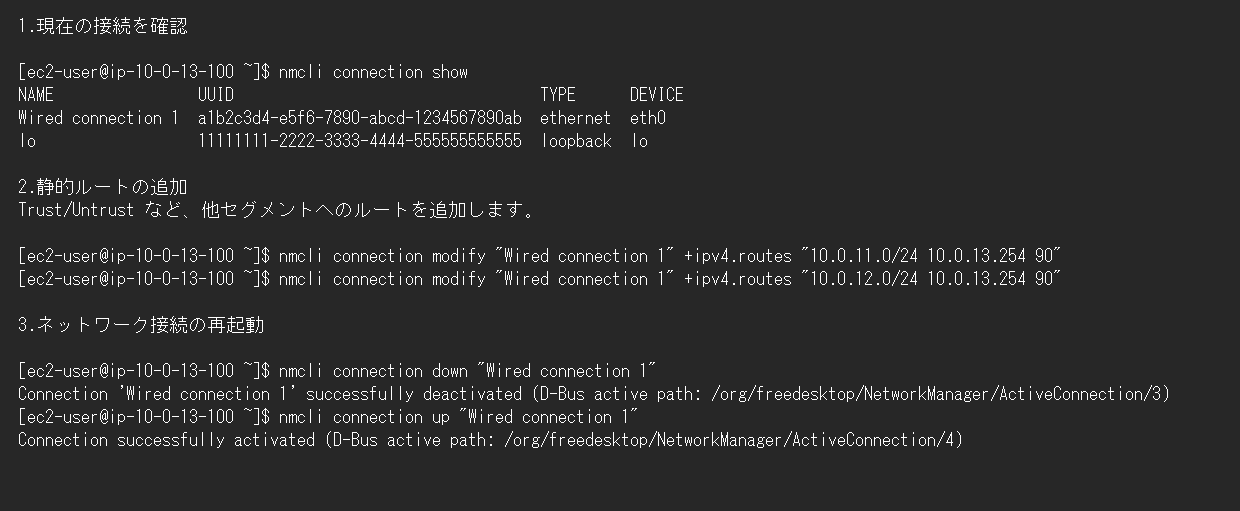Select the UUID starting with a1b2c3d4
Screen dimensions: 1240x511
pyautogui.click(x=360, y=118)
